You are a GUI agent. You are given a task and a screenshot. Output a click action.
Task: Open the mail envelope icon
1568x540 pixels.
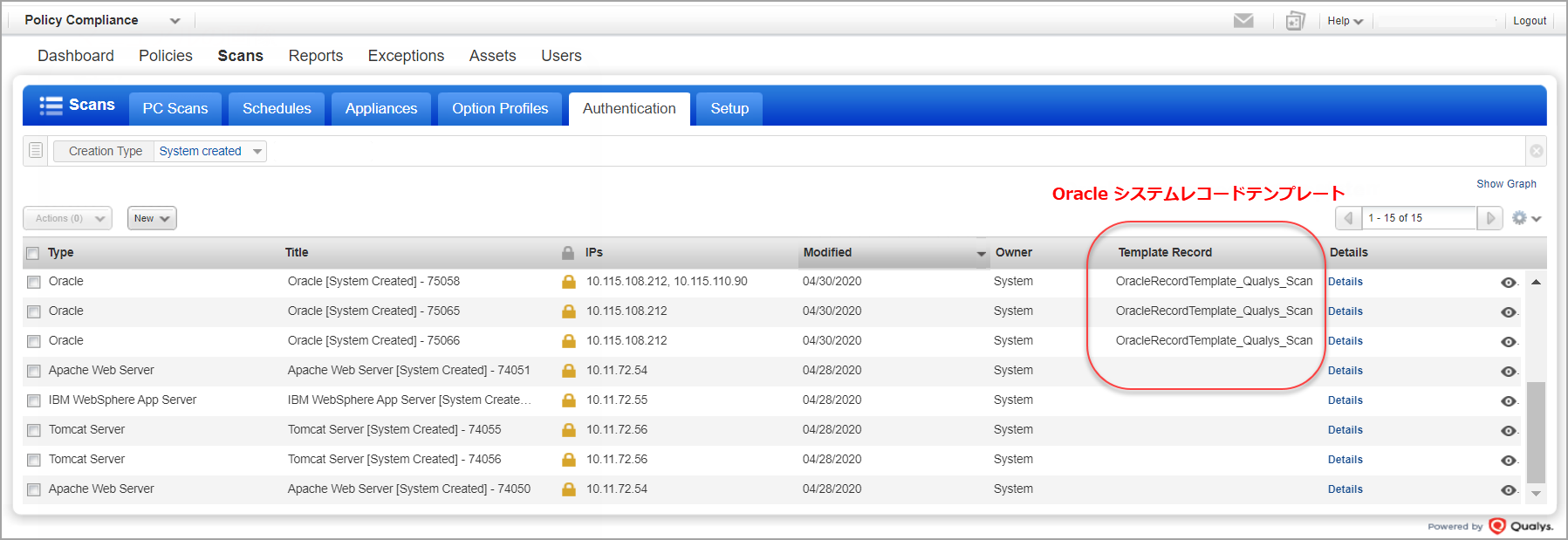tap(1243, 20)
